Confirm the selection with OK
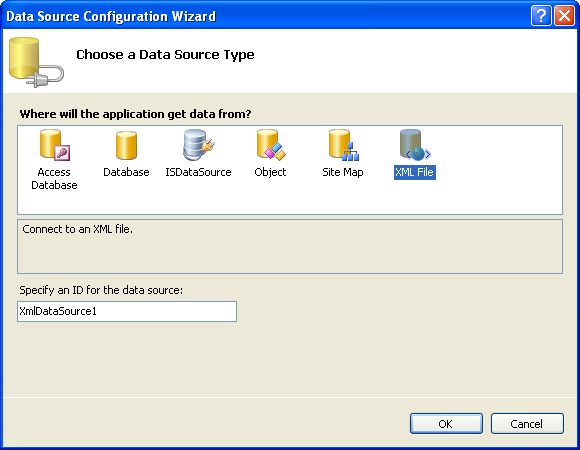 point(446,423)
